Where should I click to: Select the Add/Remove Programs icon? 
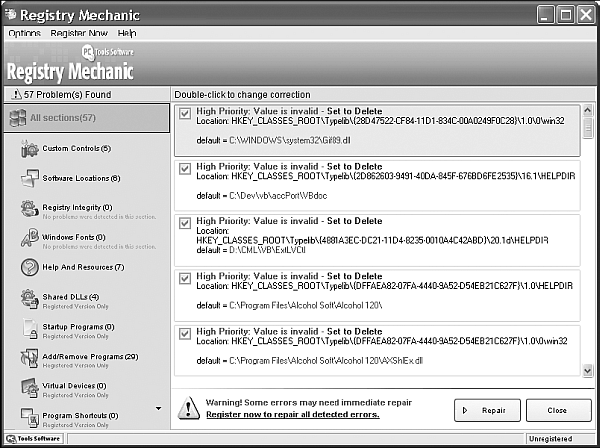pyautogui.click(x=27, y=357)
